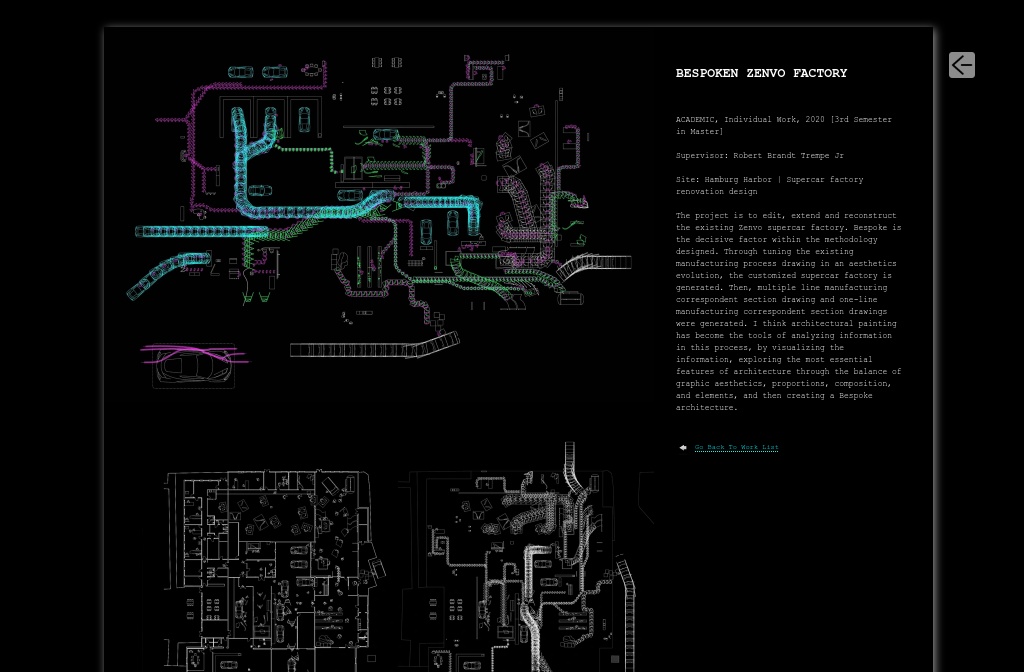This screenshot has height=672, width=1024.
Task: Click the BESPOKEN ZENVO FACTORY title
Action: 761,73
